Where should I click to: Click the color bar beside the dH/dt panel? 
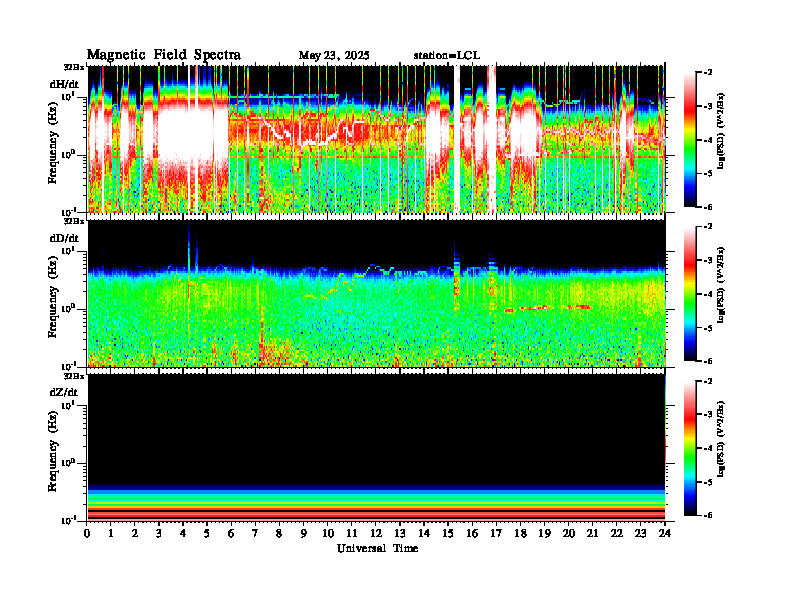pos(690,139)
